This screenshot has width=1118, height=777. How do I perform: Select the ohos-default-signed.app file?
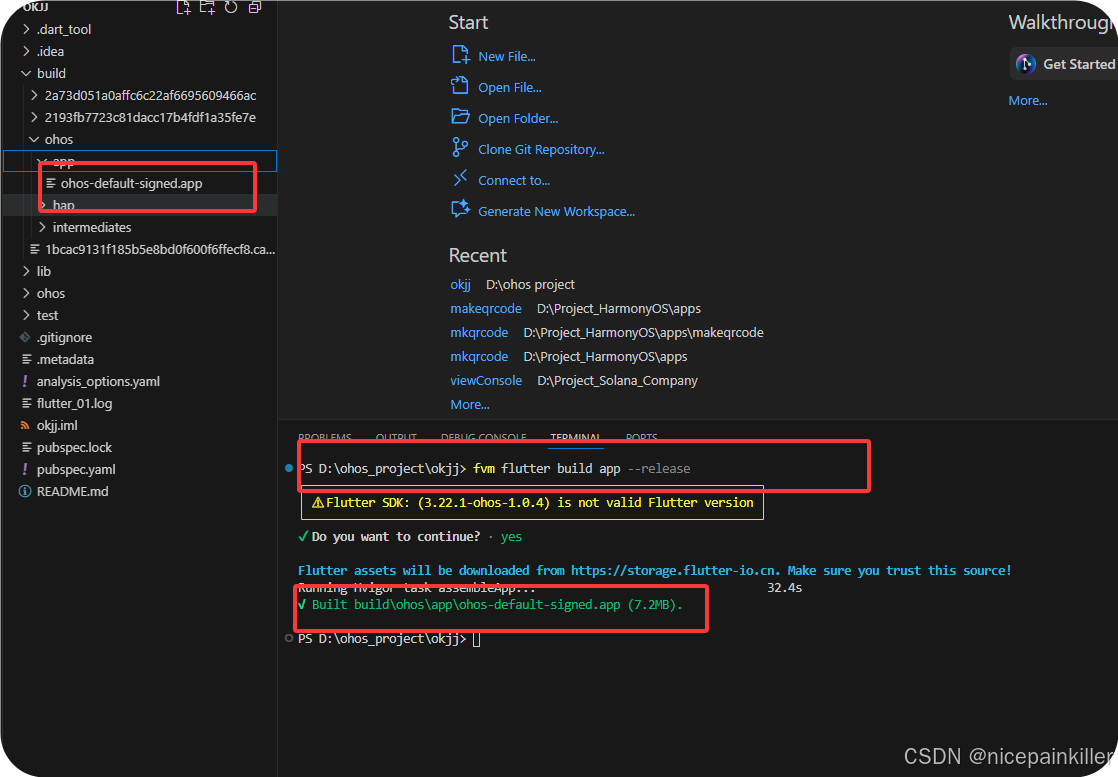131,183
